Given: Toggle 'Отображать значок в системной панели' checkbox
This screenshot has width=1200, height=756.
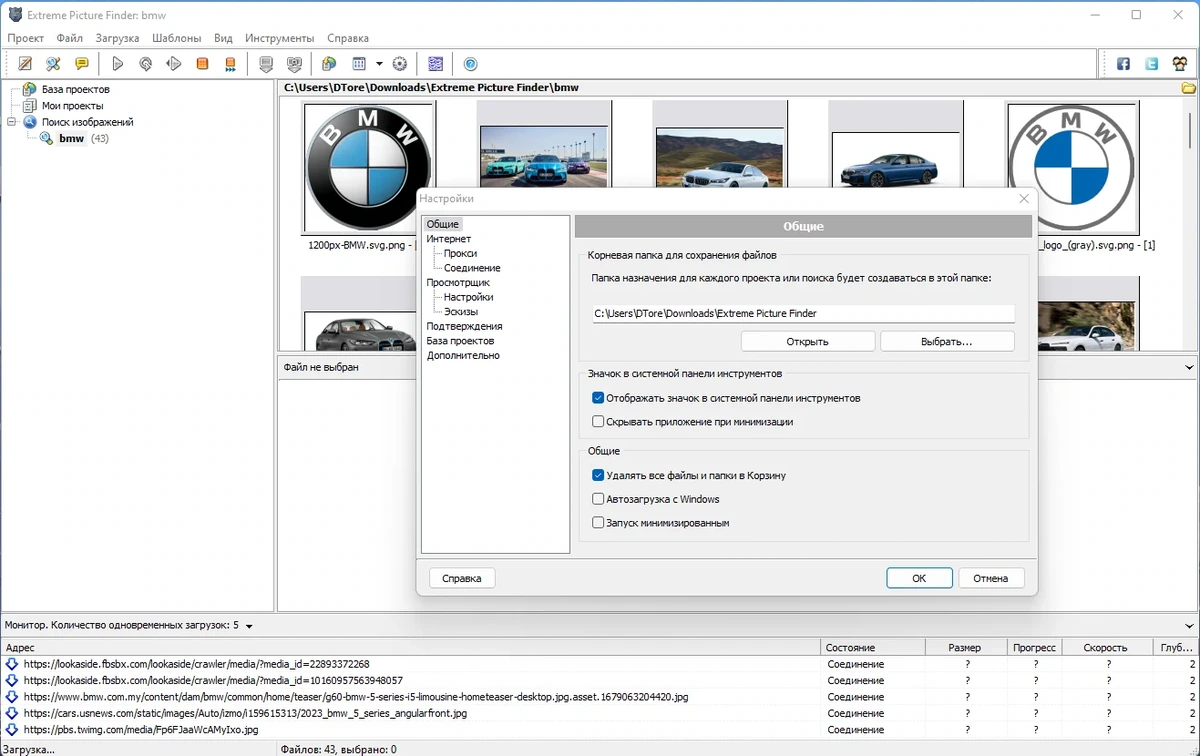Looking at the screenshot, I should tap(598, 398).
